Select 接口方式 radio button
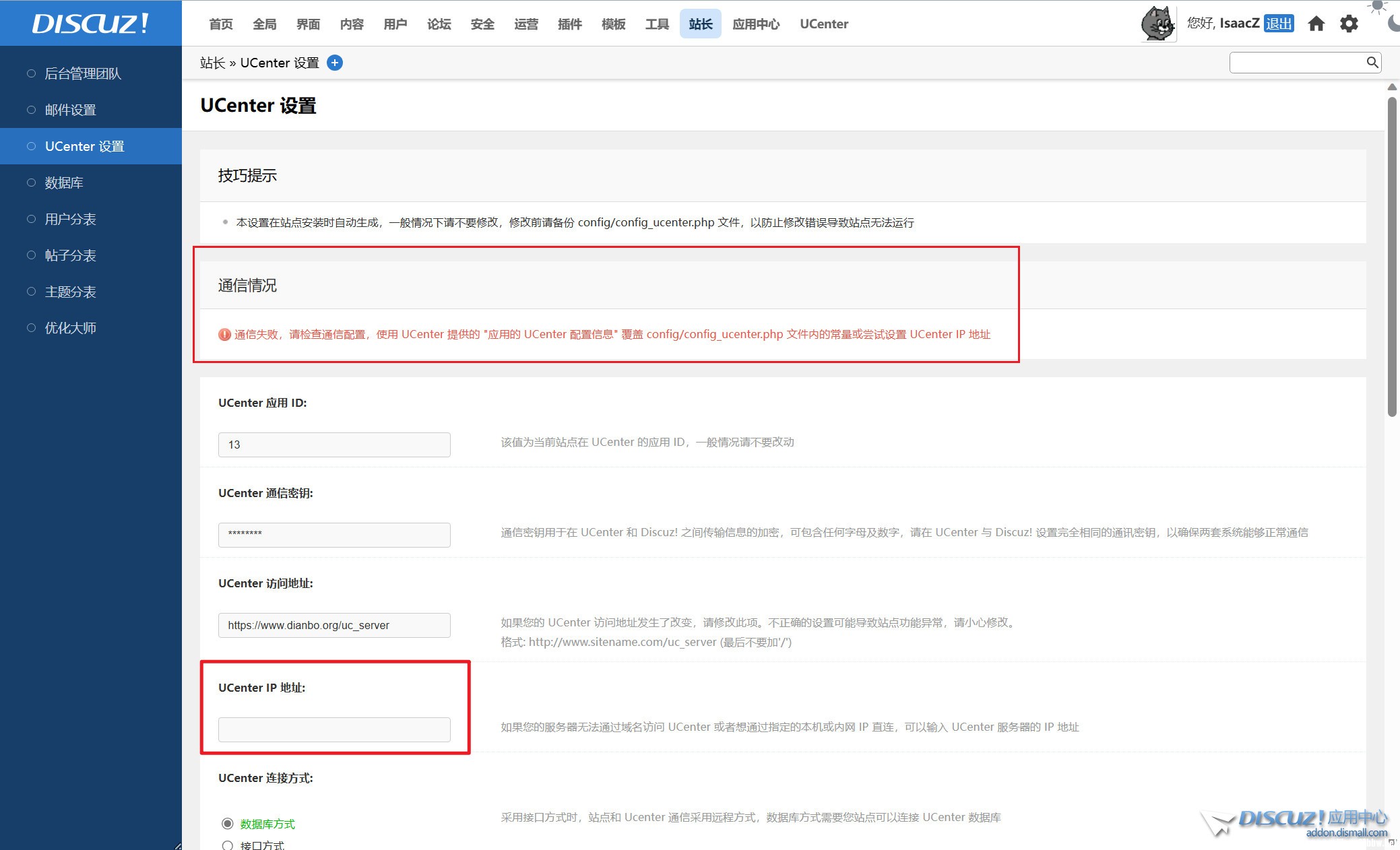This screenshot has width=1400, height=850. point(228,845)
